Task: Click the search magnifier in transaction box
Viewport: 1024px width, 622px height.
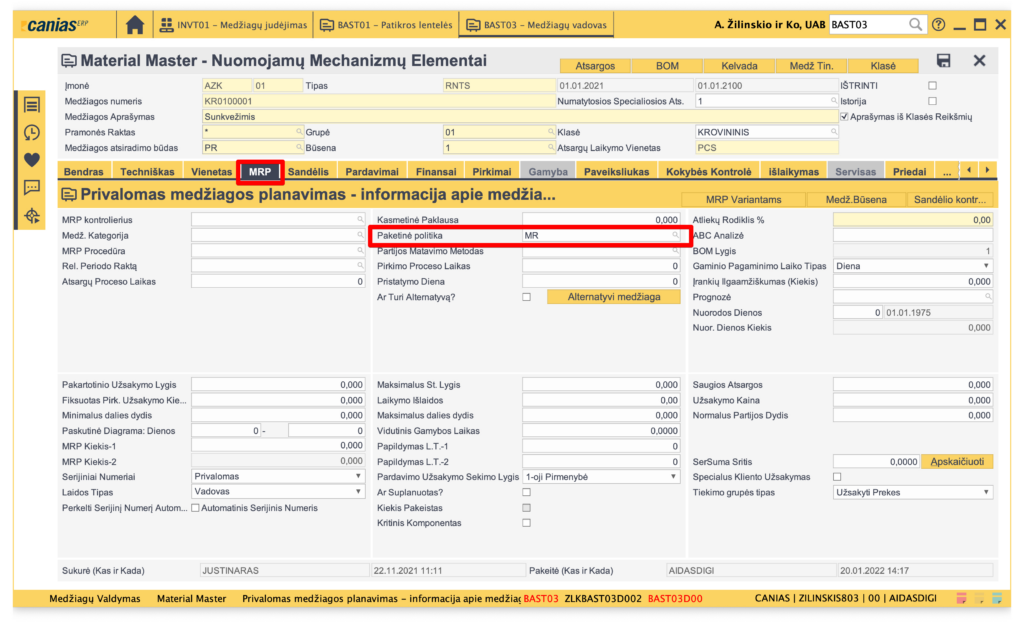Action: tap(915, 24)
